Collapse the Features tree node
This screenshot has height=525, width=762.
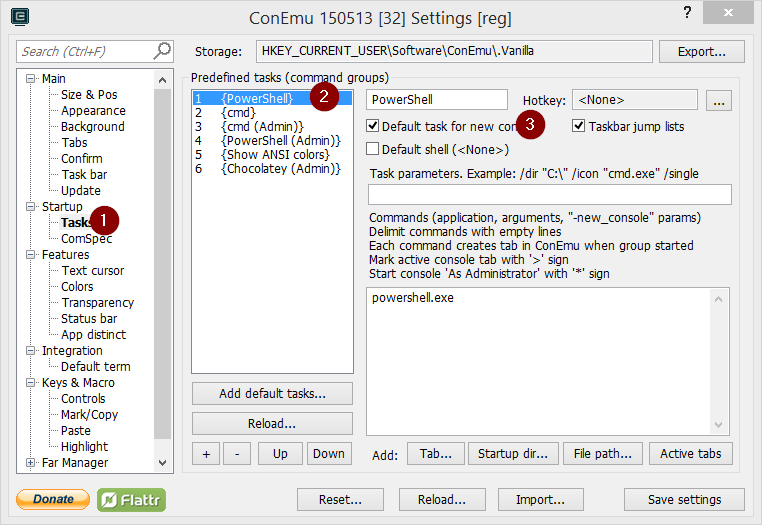pos(30,255)
